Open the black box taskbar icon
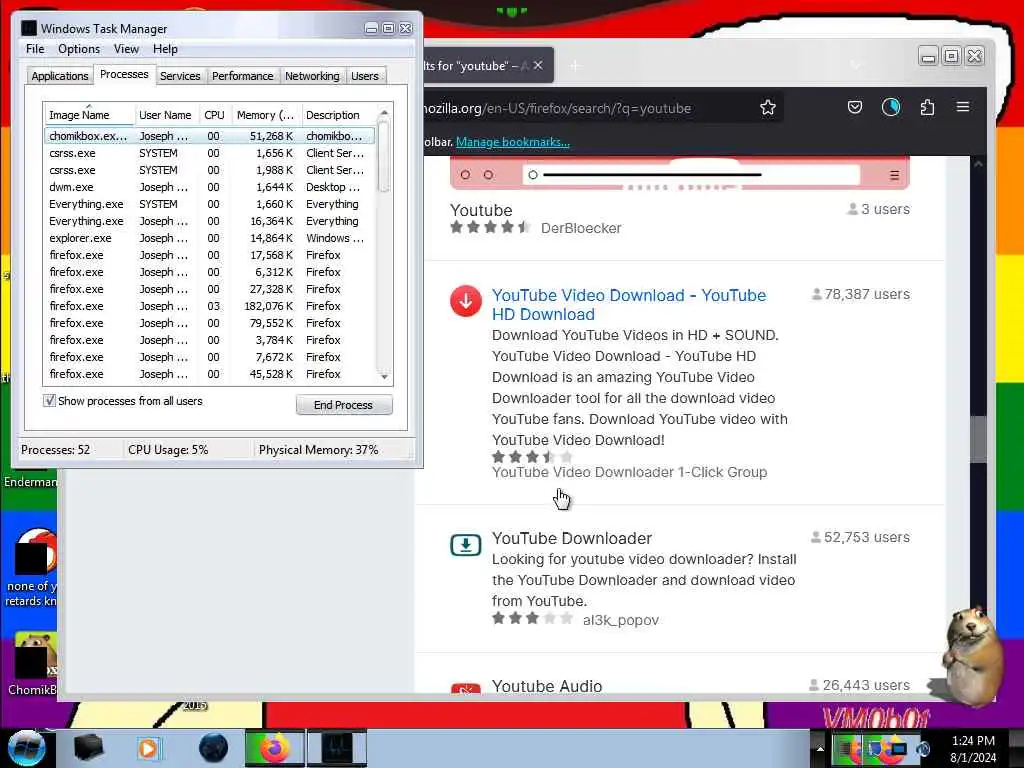The height and width of the screenshot is (768, 1024). tap(89, 748)
